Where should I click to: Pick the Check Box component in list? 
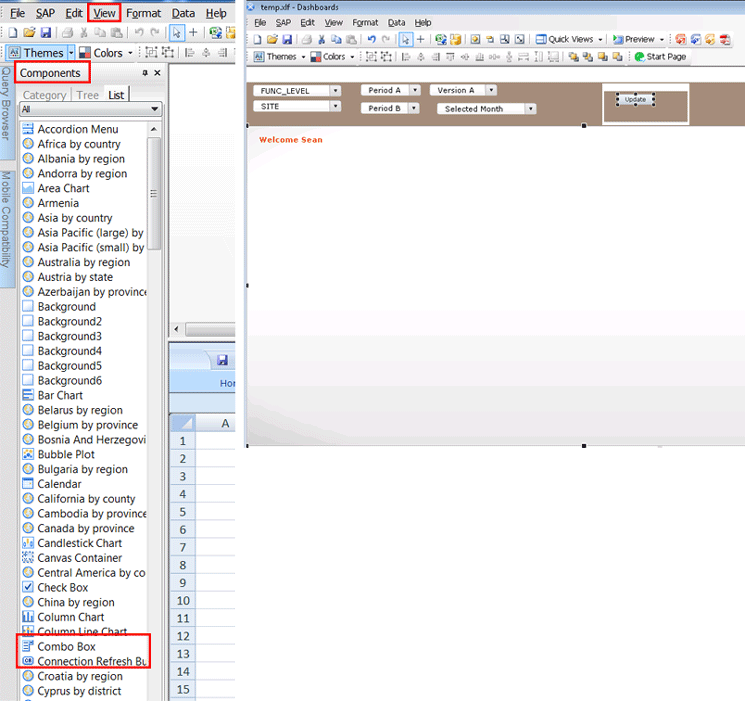62,588
